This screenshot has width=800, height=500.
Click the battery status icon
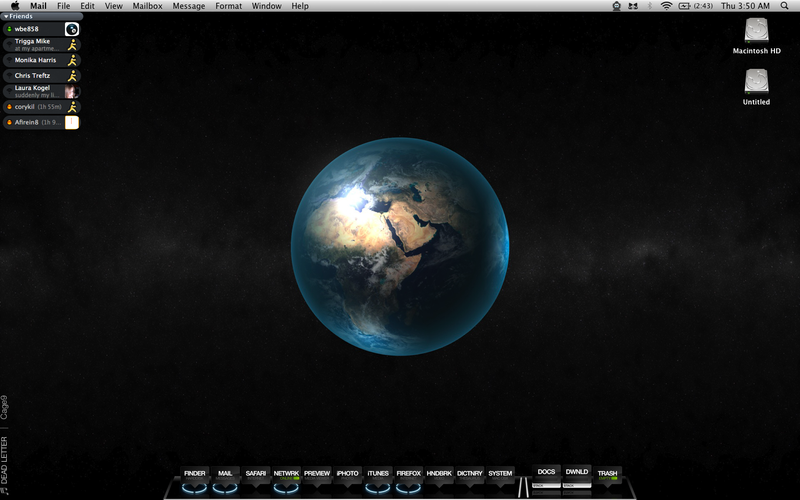click(x=684, y=6)
